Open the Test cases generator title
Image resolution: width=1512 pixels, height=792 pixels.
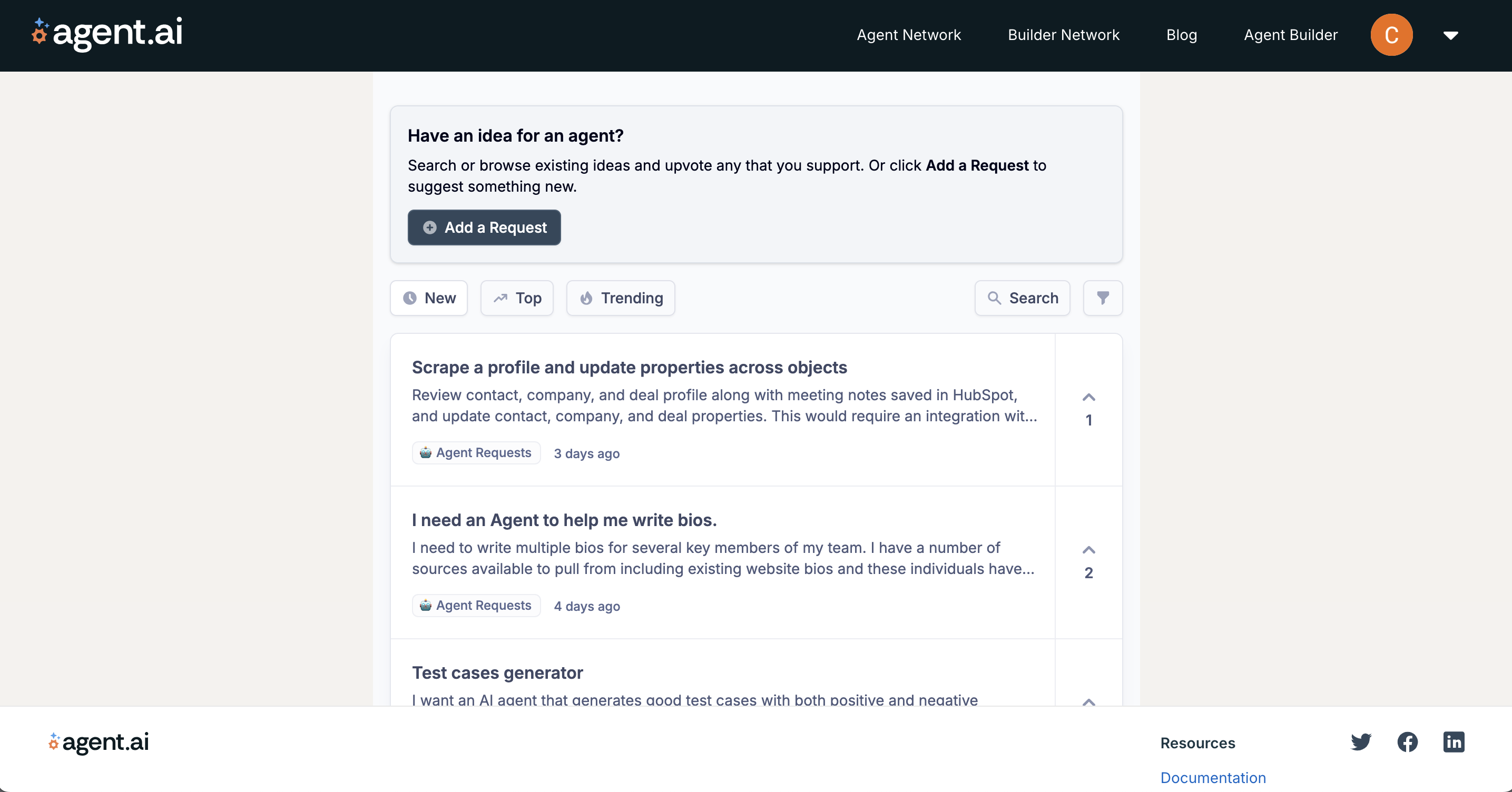(x=497, y=673)
